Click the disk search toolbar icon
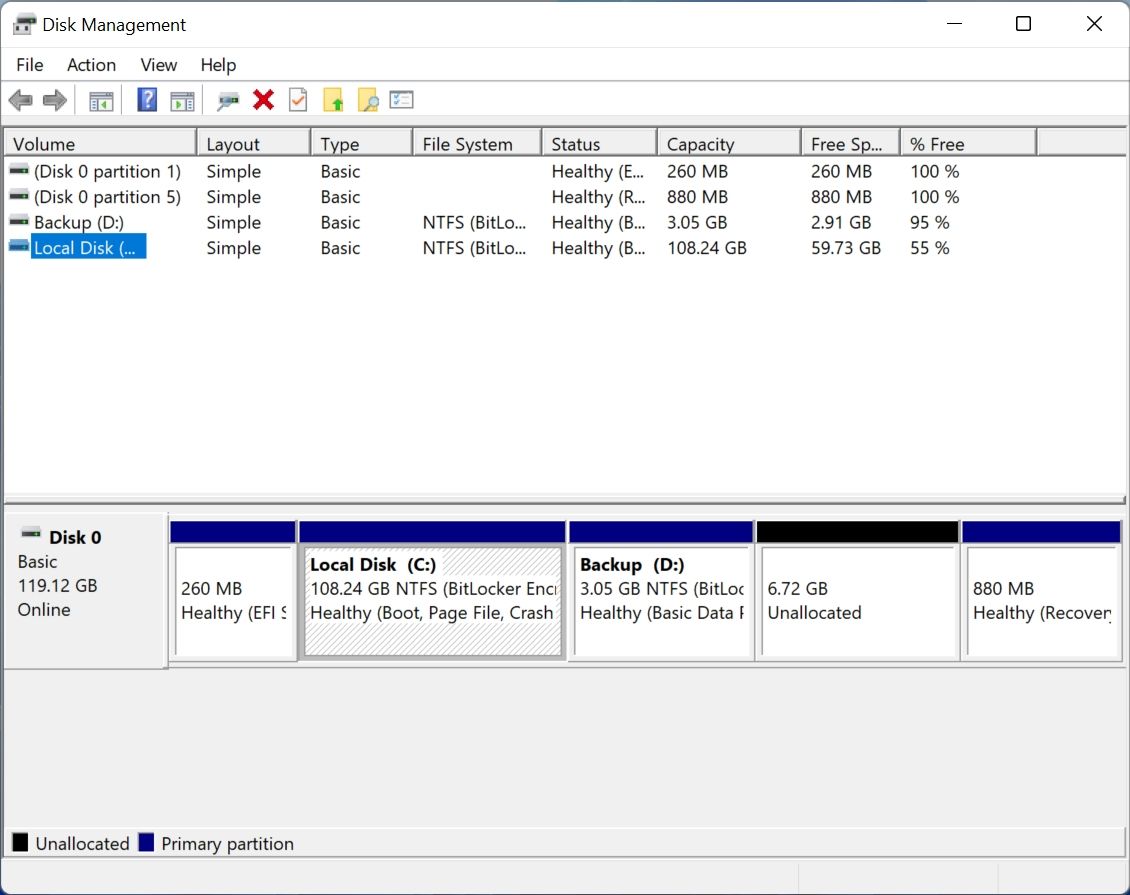The image size is (1130, 895). tap(227, 99)
